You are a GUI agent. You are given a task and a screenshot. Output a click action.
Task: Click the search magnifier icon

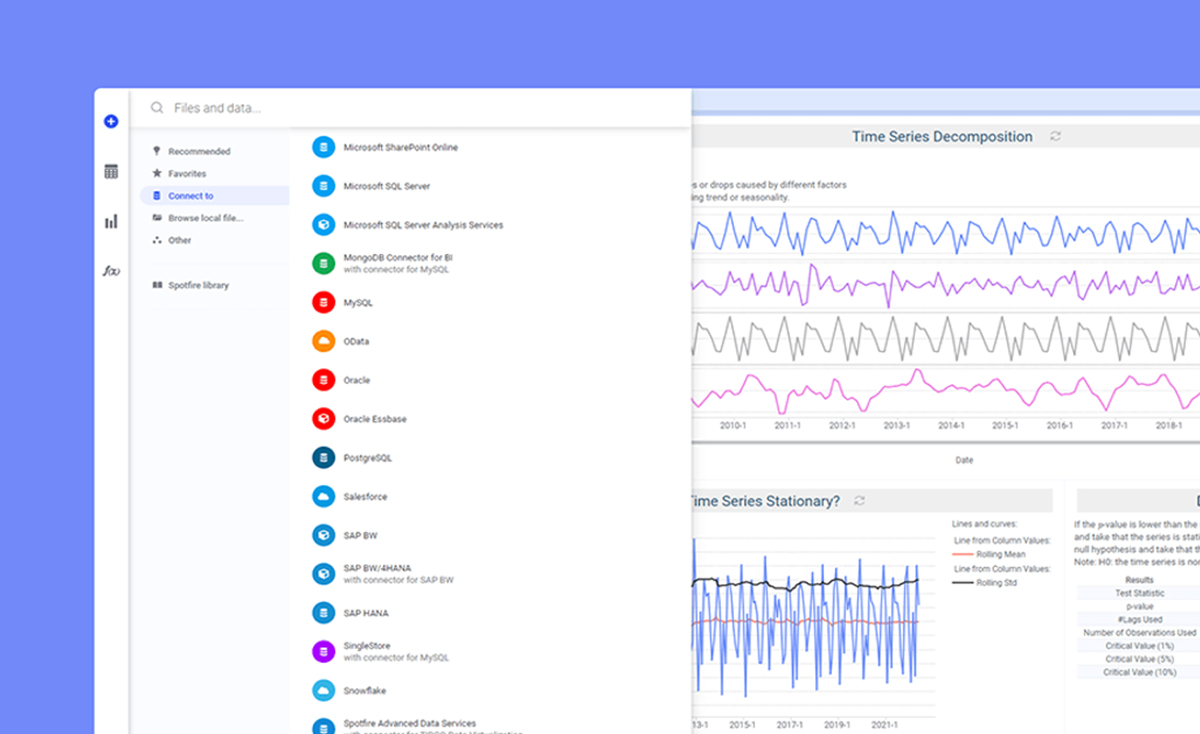(x=157, y=108)
